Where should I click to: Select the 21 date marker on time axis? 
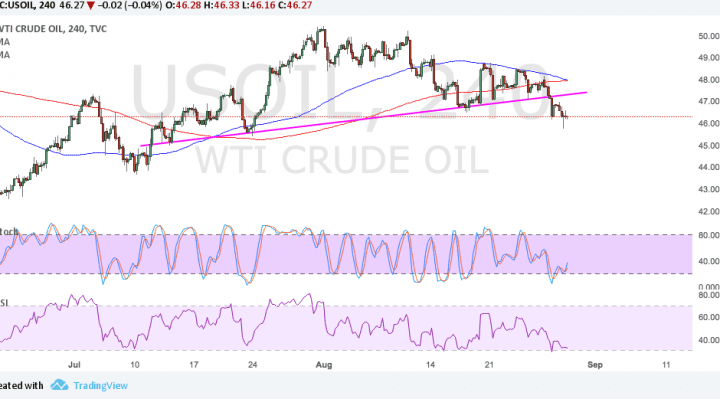coord(489,365)
